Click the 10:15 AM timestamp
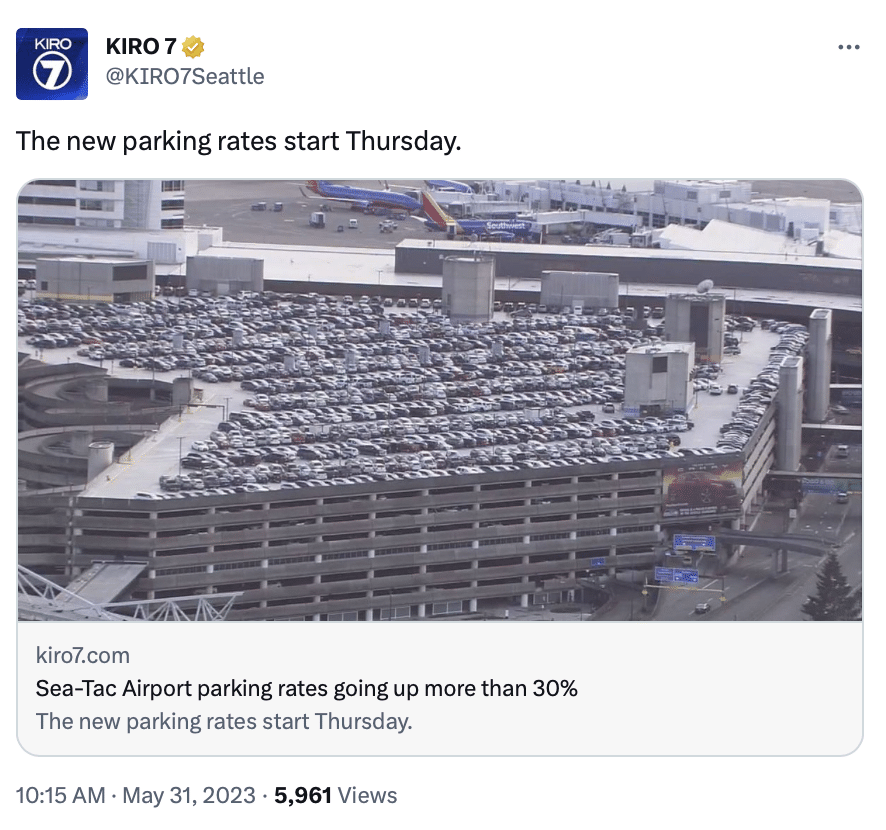The image size is (886, 830). 60,796
